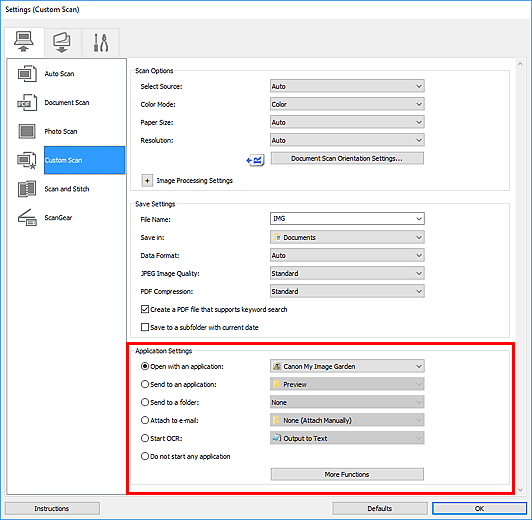Select the Document Scan PDF icon
The width and height of the screenshot is (532, 520).
pyautogui.click(x=27, y=102)
